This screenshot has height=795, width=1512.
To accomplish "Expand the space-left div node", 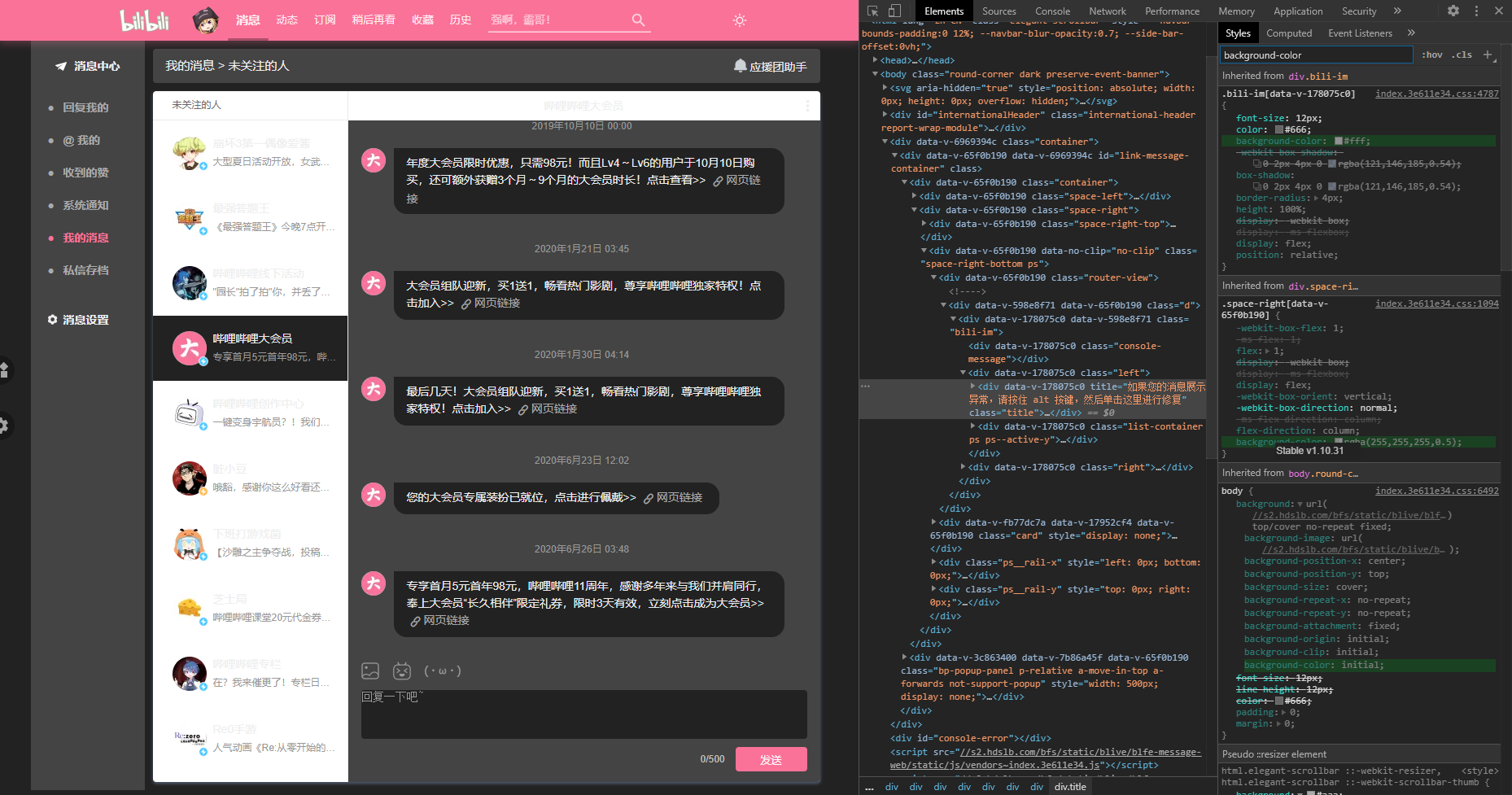I will (x=914, y=196).
